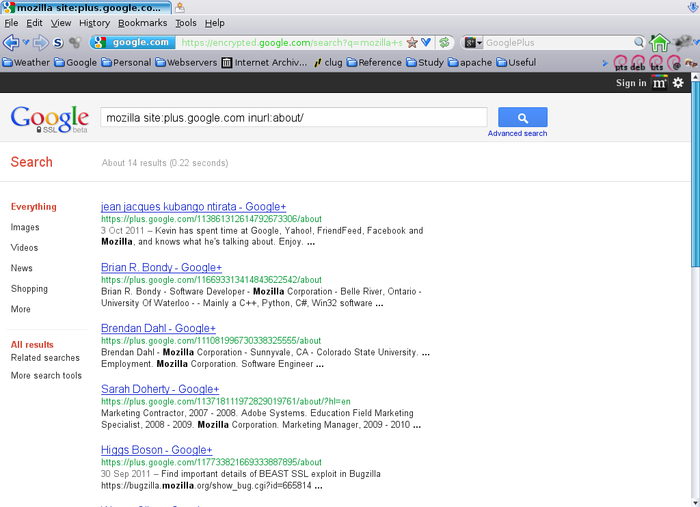Open the File menu

point(11,23)
